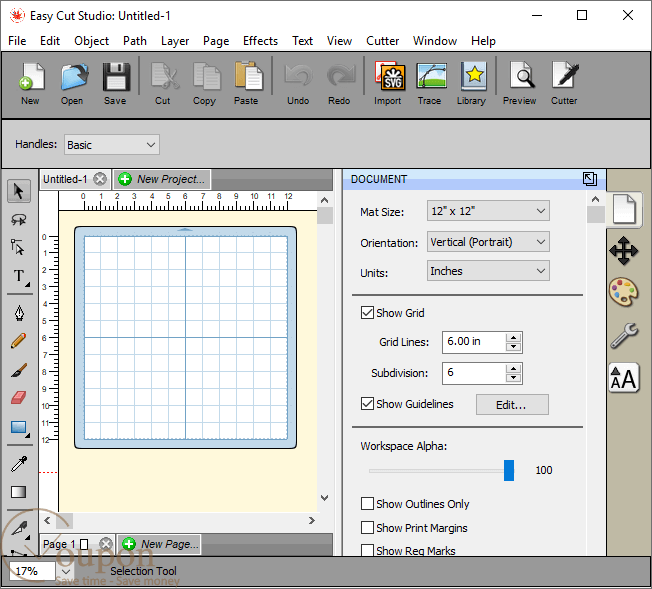Click the Subdivision input field
Screen dimensions: 652x589
point(474,373)
